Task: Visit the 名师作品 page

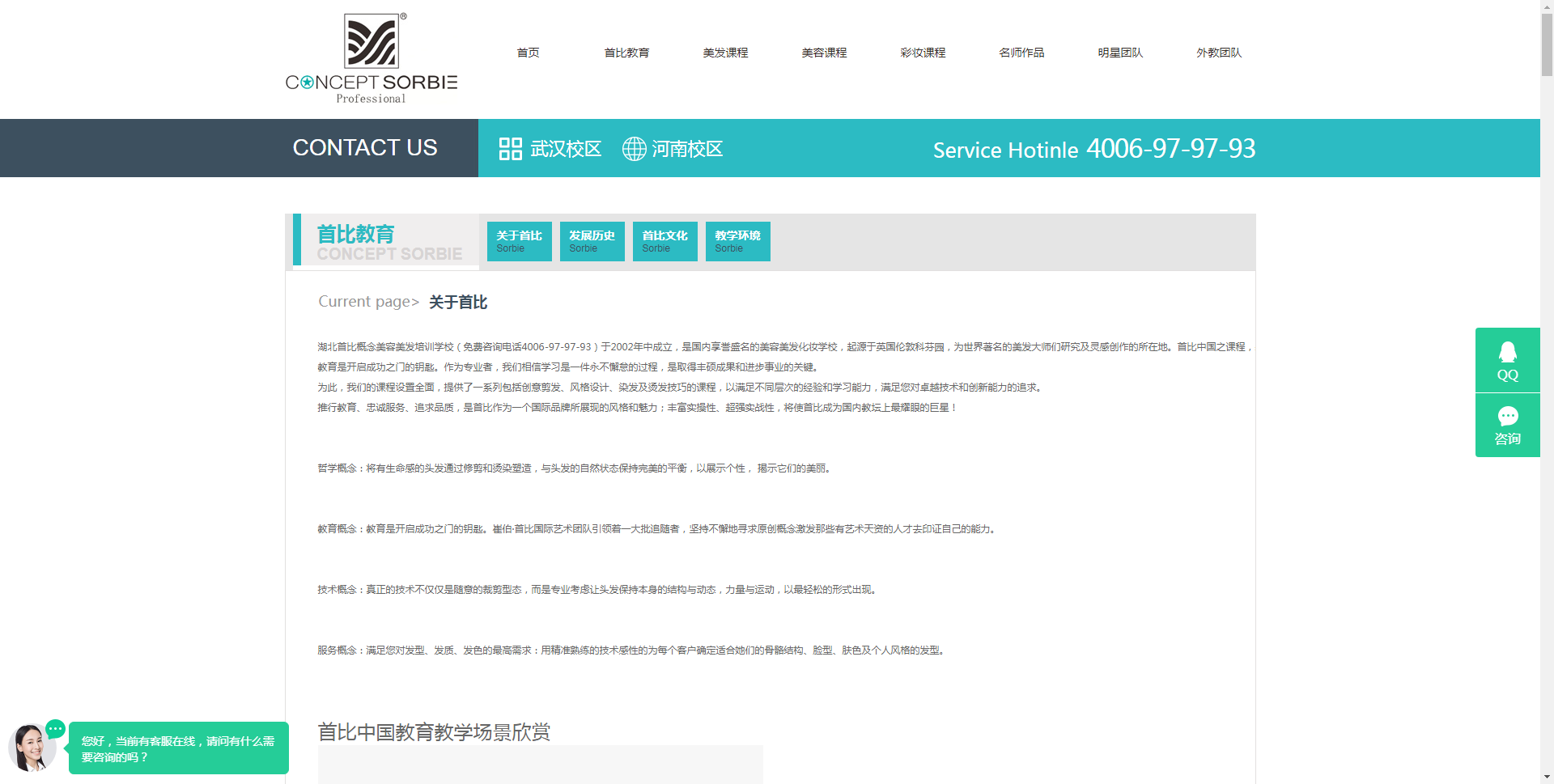Action: point(1021,53)
